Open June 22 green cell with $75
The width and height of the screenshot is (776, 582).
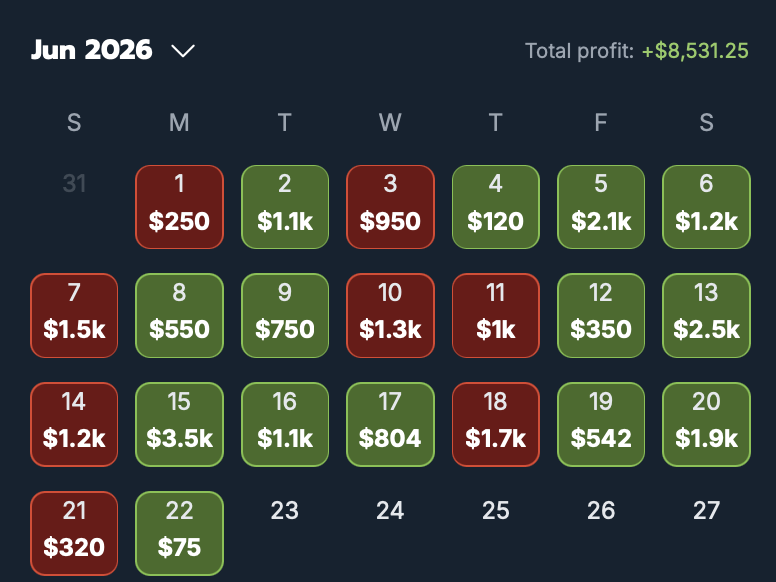coord(179,534)
